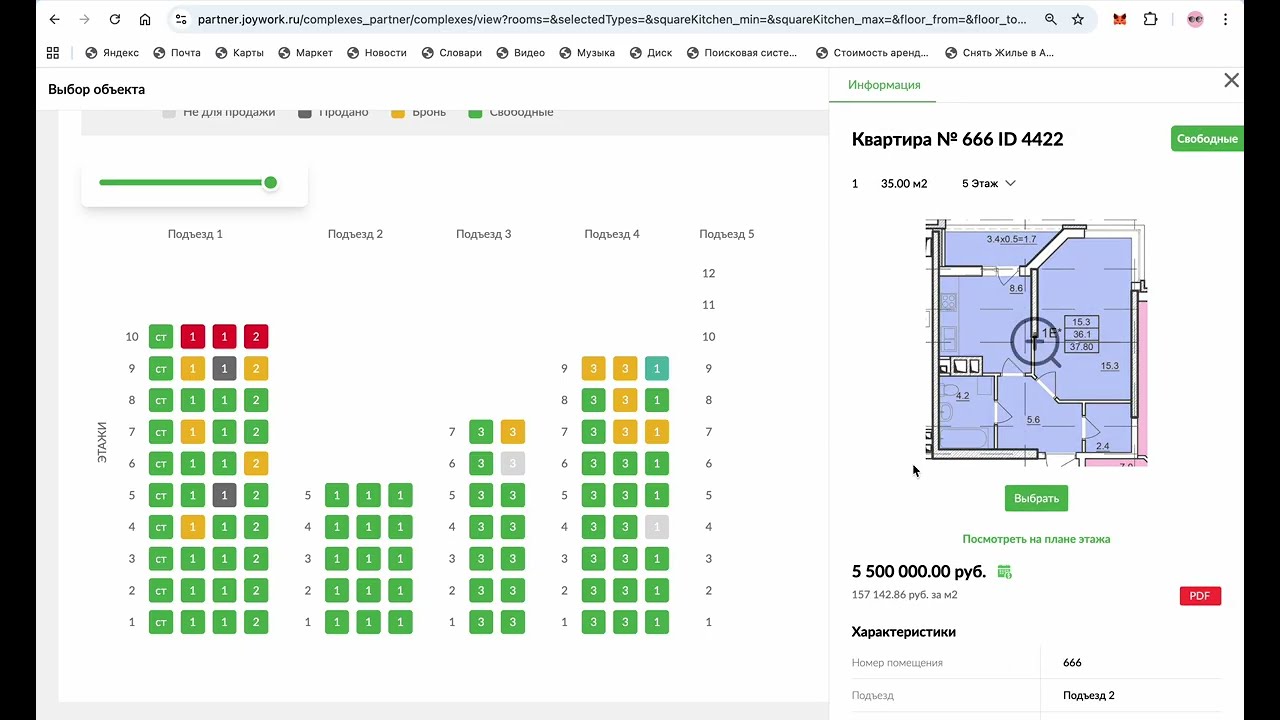The height and width of the screenshot is (720, 1280).
Task: Click the calculator icon beside the price
Action: [x=1005, y=572]
